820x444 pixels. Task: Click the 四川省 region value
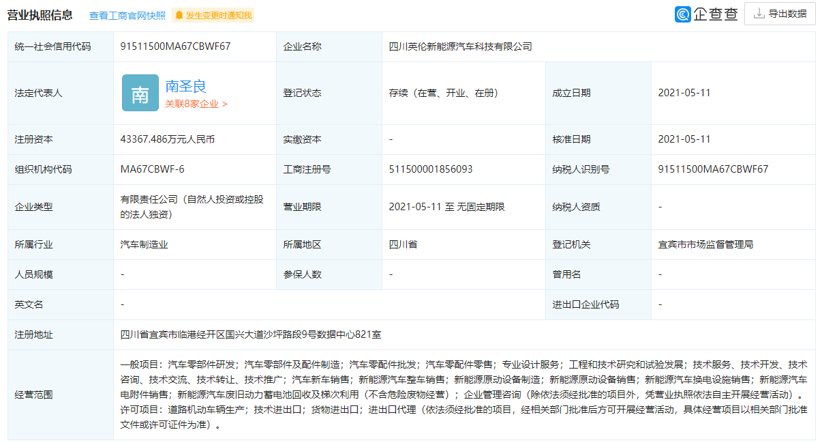click(402, 243)
